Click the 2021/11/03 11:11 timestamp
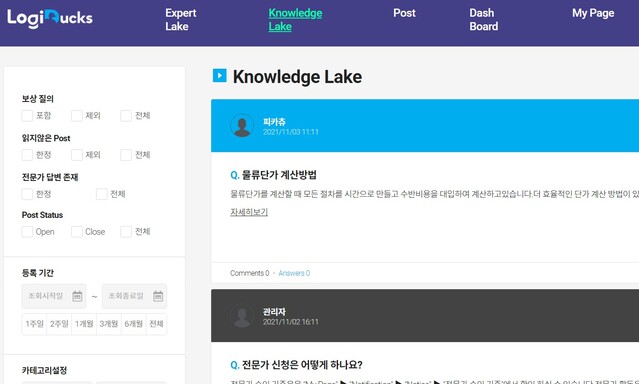Image resolution: width=639 pixels, height=384 pixels. (291, 132)
